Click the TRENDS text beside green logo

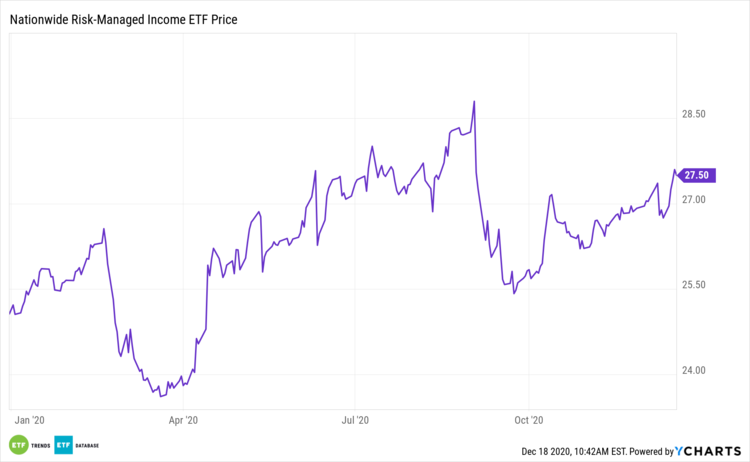coord(39,444)
